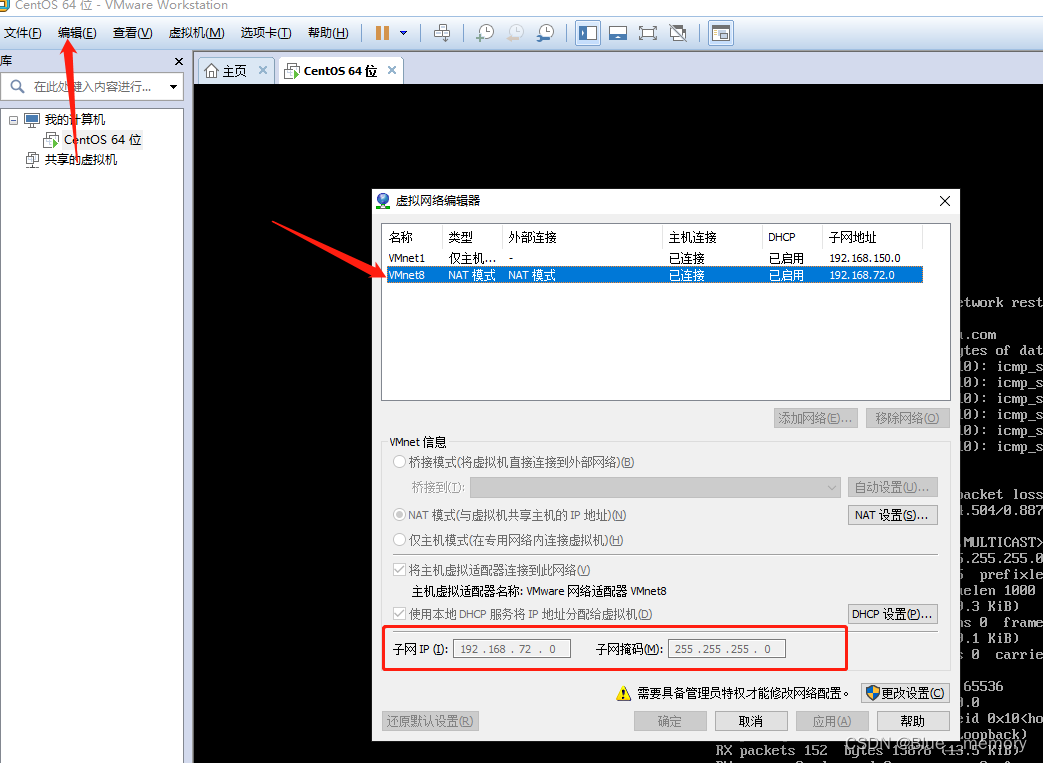Open the 查看(V) menu
The width and height of the screenshot is (1043, 763).
coord(132,33)
